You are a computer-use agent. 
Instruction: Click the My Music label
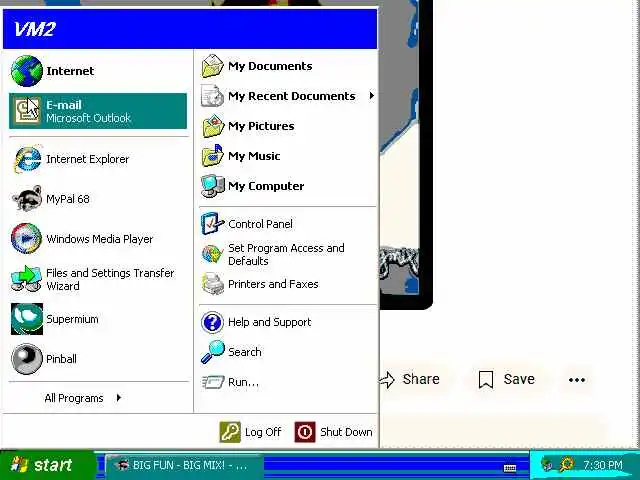click(254, 156)
